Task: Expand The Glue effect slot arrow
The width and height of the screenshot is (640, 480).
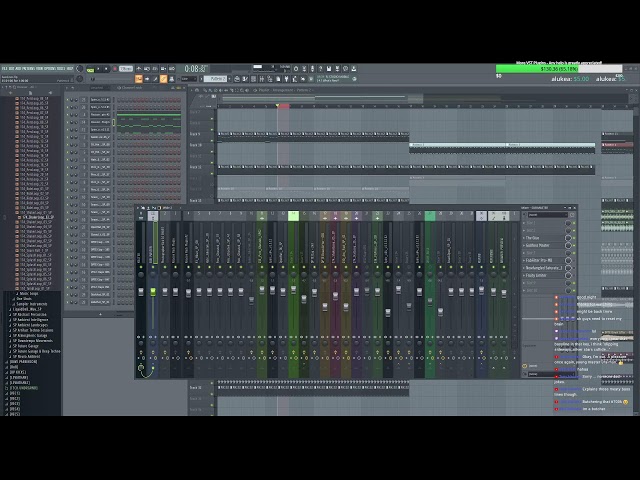Action: [524, 238]
